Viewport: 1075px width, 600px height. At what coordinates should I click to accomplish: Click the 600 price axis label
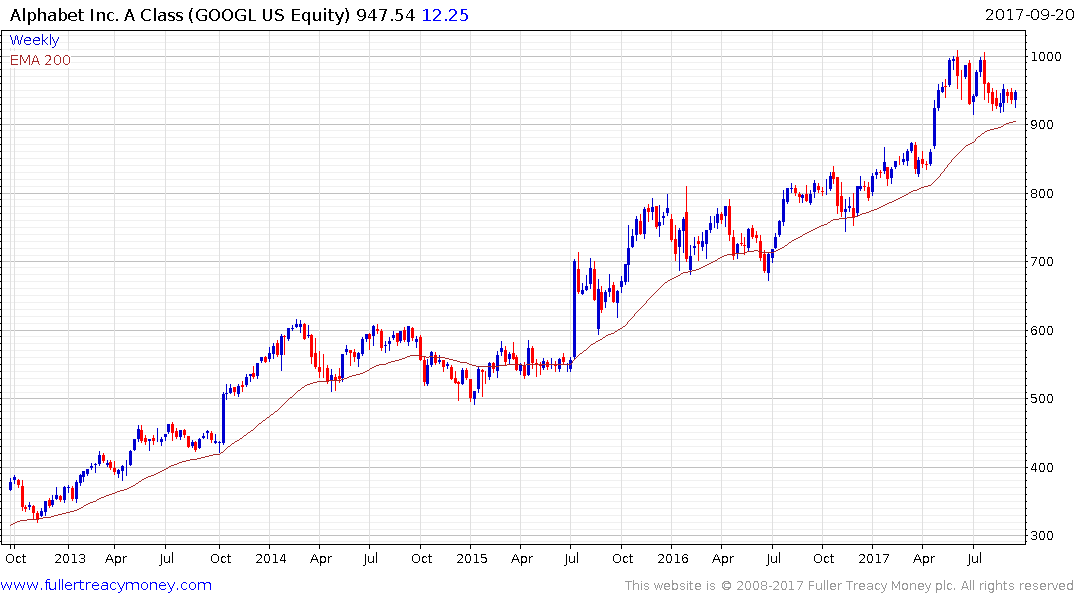tap(1042, 331)
